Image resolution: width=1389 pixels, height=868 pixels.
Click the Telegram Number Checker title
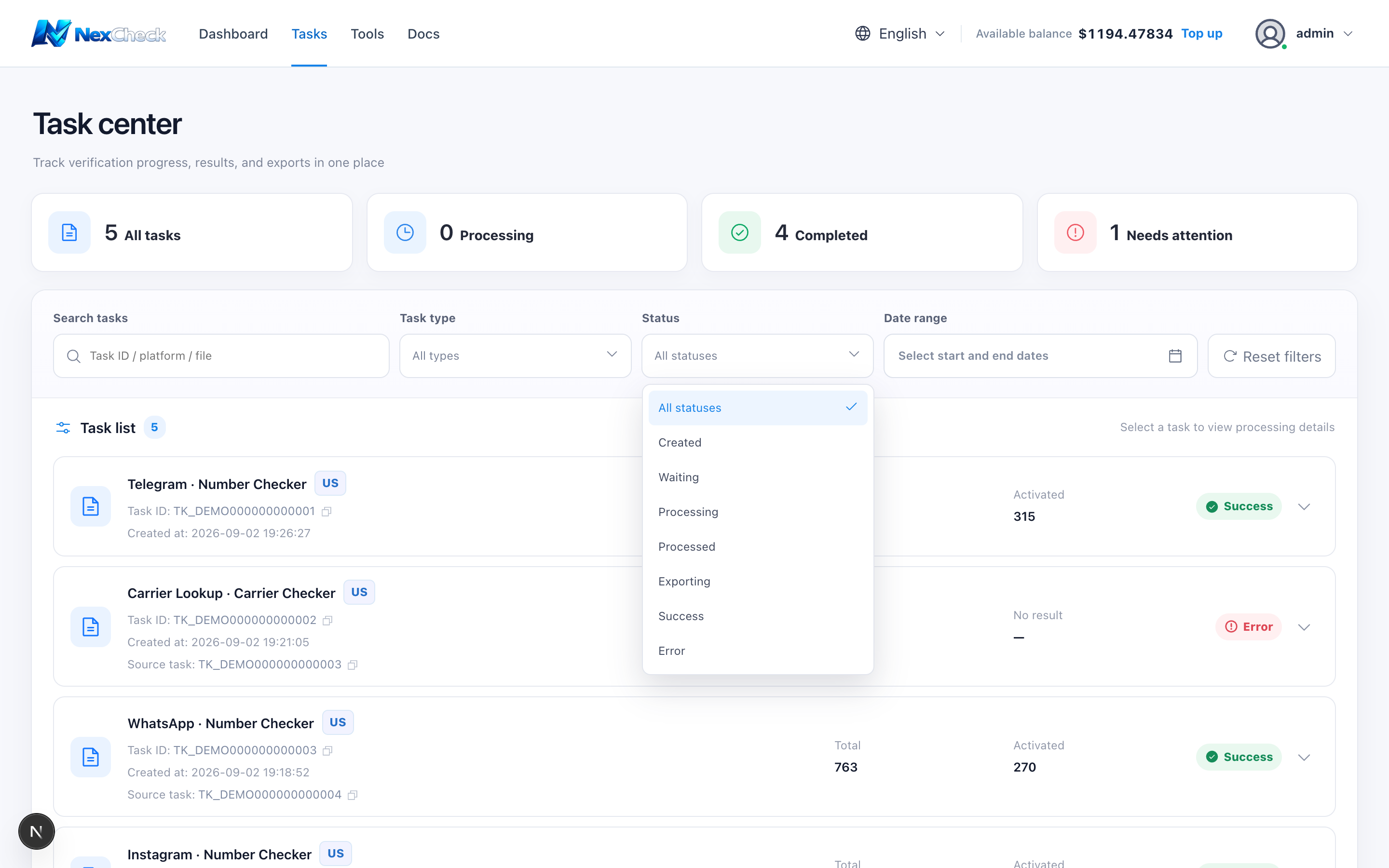[217, 485]
